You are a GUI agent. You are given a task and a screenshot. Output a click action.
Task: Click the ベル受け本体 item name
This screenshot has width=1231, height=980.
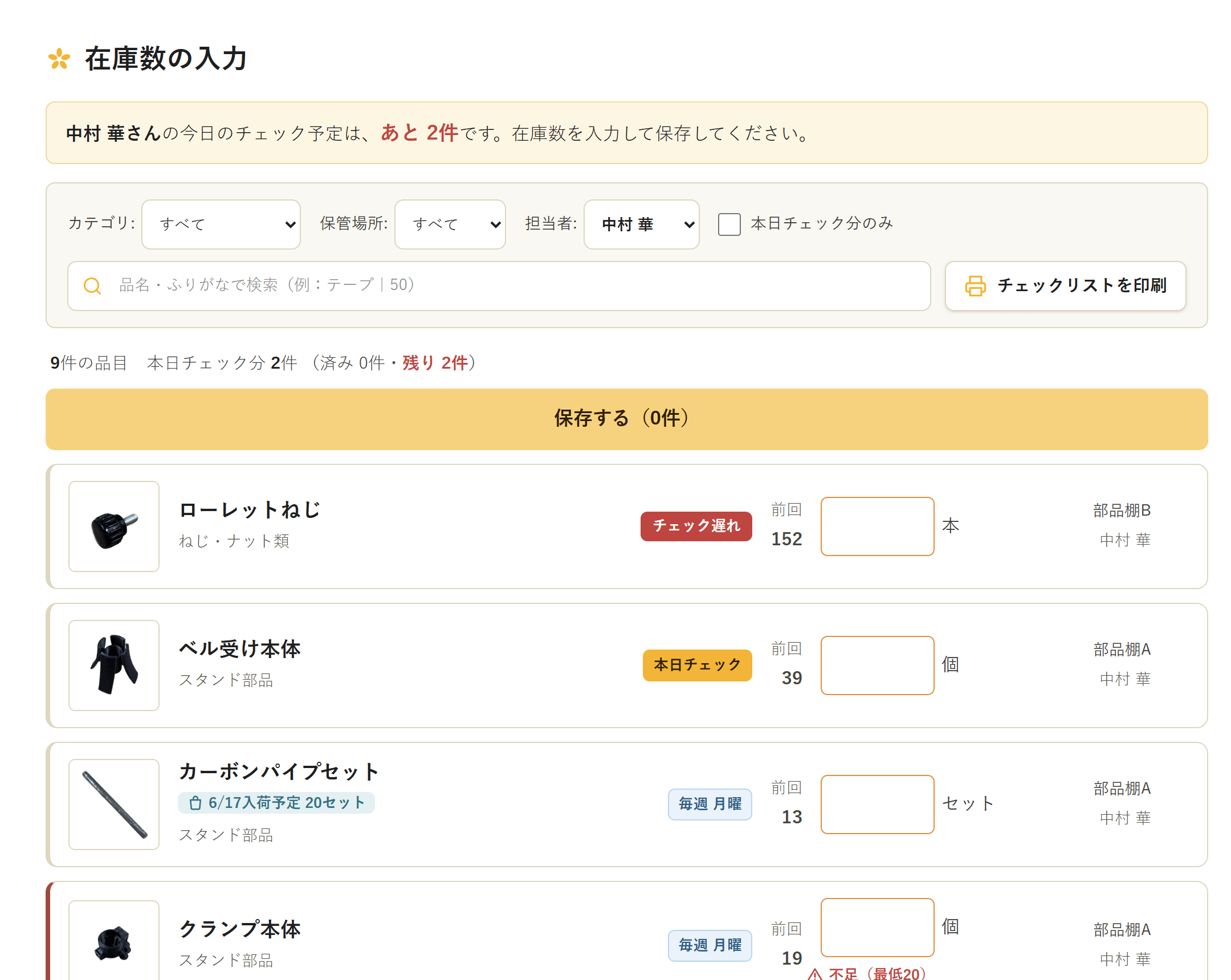coord(240,649)
